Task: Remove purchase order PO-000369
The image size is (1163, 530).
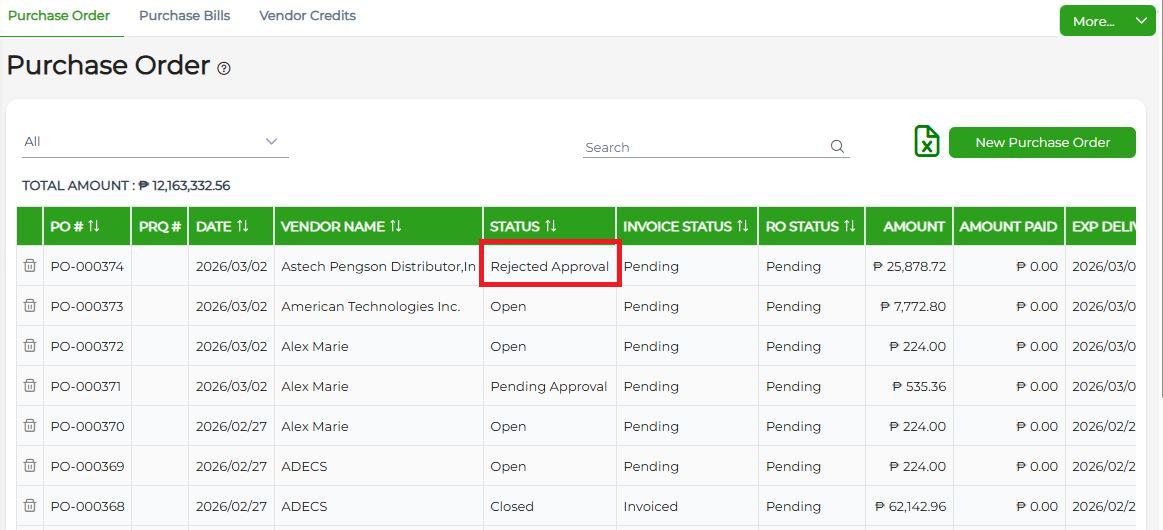Action: tap(30, 466)
